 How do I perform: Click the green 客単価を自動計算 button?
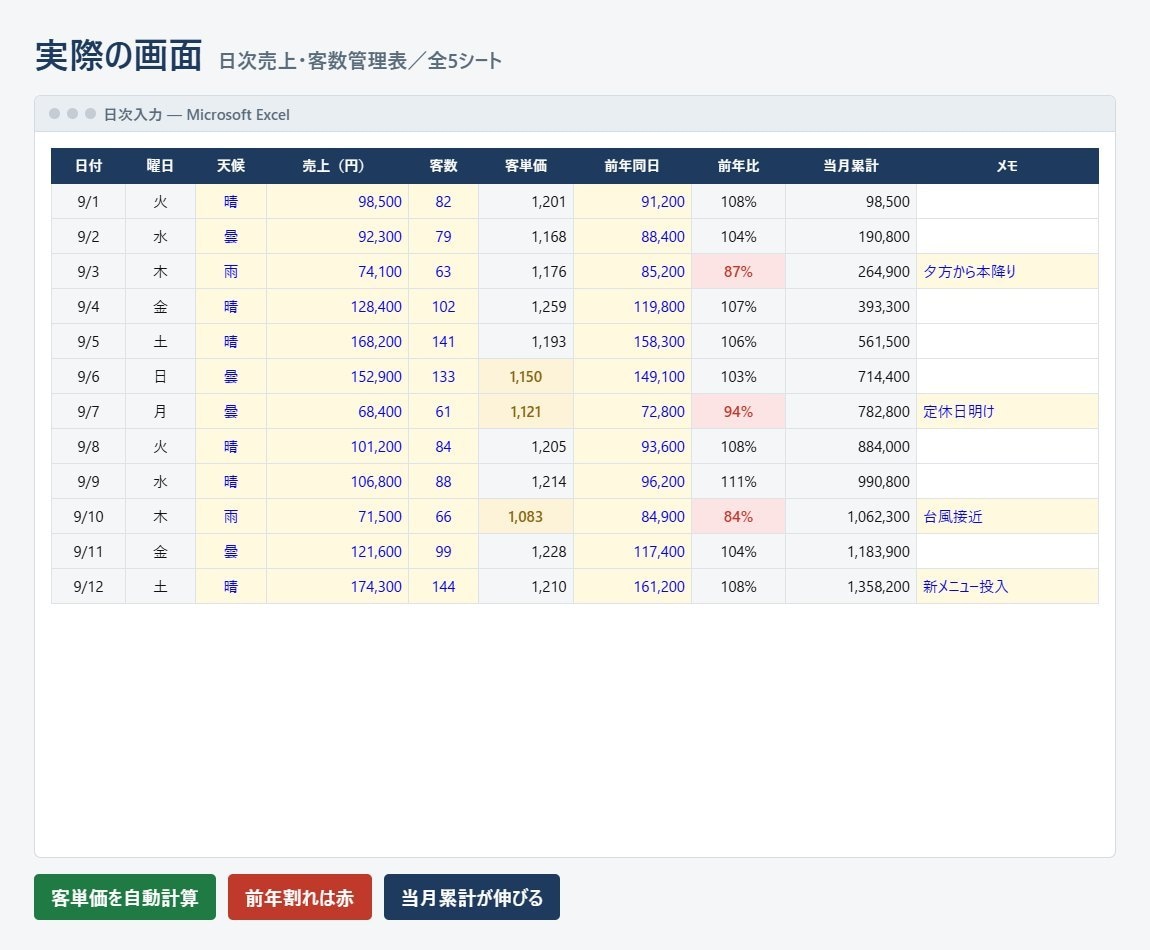pyautogui.click(x=125, y=896)
